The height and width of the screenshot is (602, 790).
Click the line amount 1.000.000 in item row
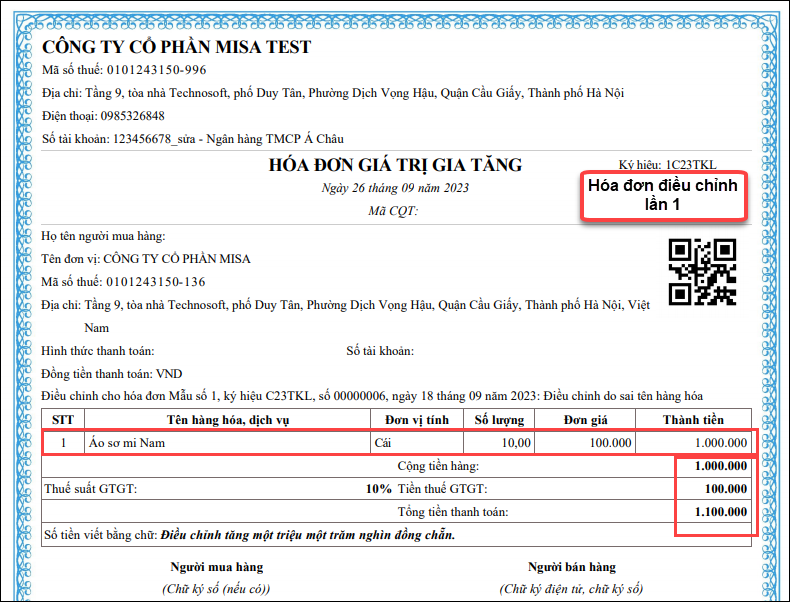click(x=721, y=443)
